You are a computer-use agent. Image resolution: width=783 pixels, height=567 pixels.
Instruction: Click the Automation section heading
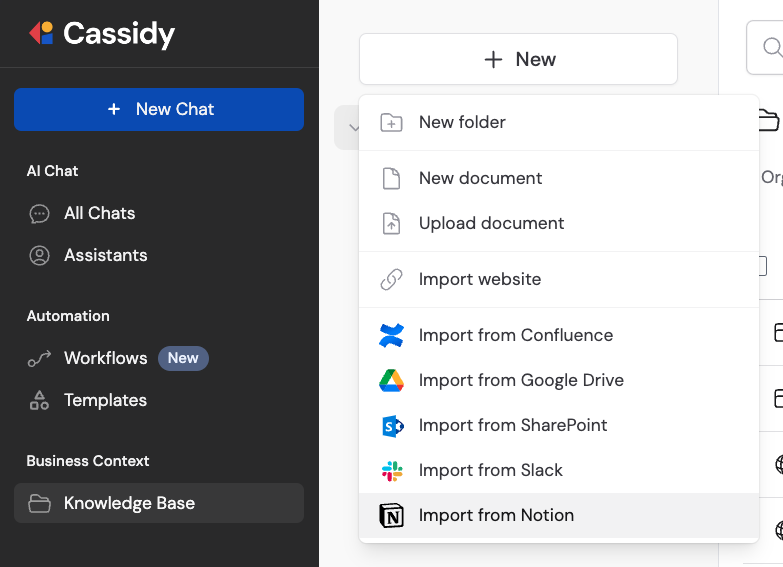tap(68, 316)
